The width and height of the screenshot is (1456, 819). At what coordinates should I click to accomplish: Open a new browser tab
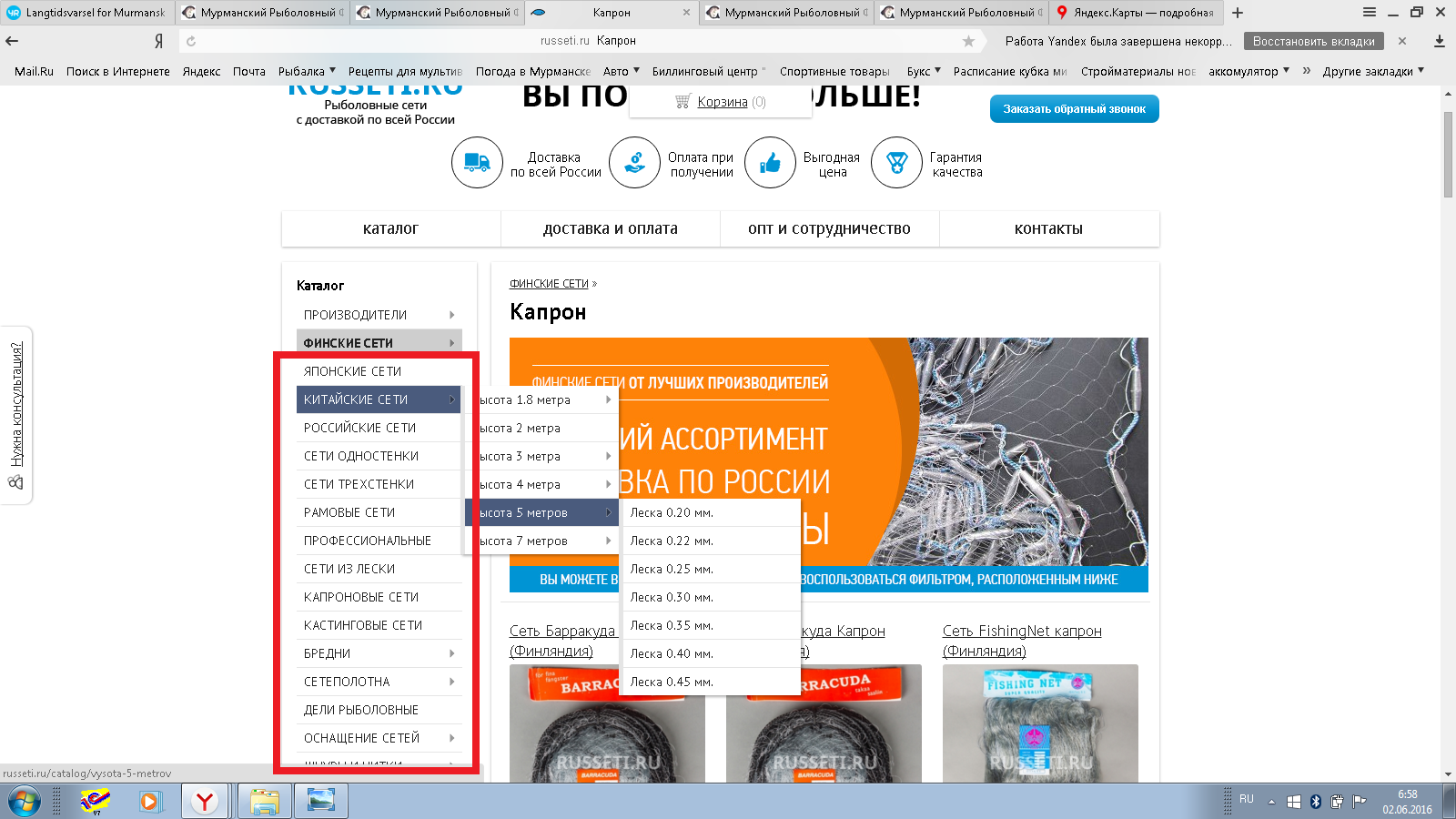(1238, 13)
